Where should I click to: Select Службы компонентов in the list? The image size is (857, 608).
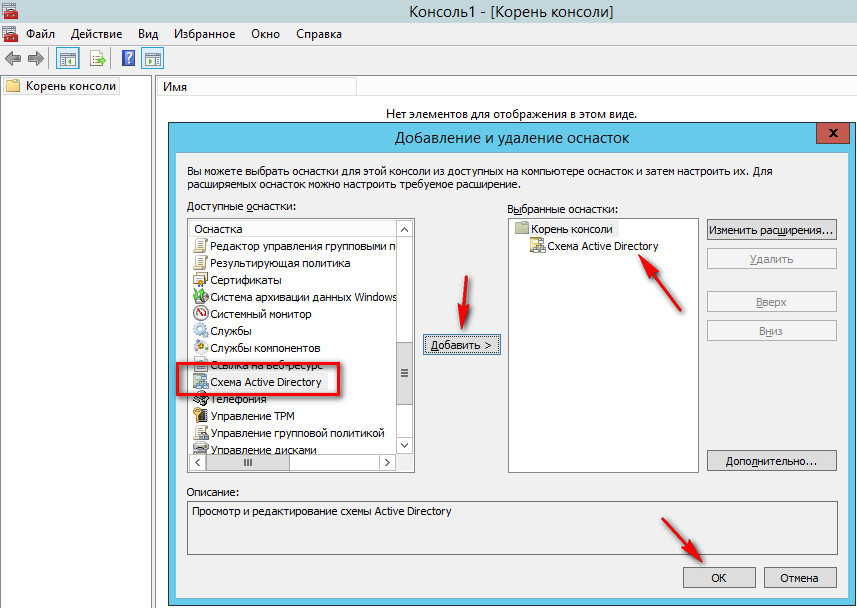point(265,348)
